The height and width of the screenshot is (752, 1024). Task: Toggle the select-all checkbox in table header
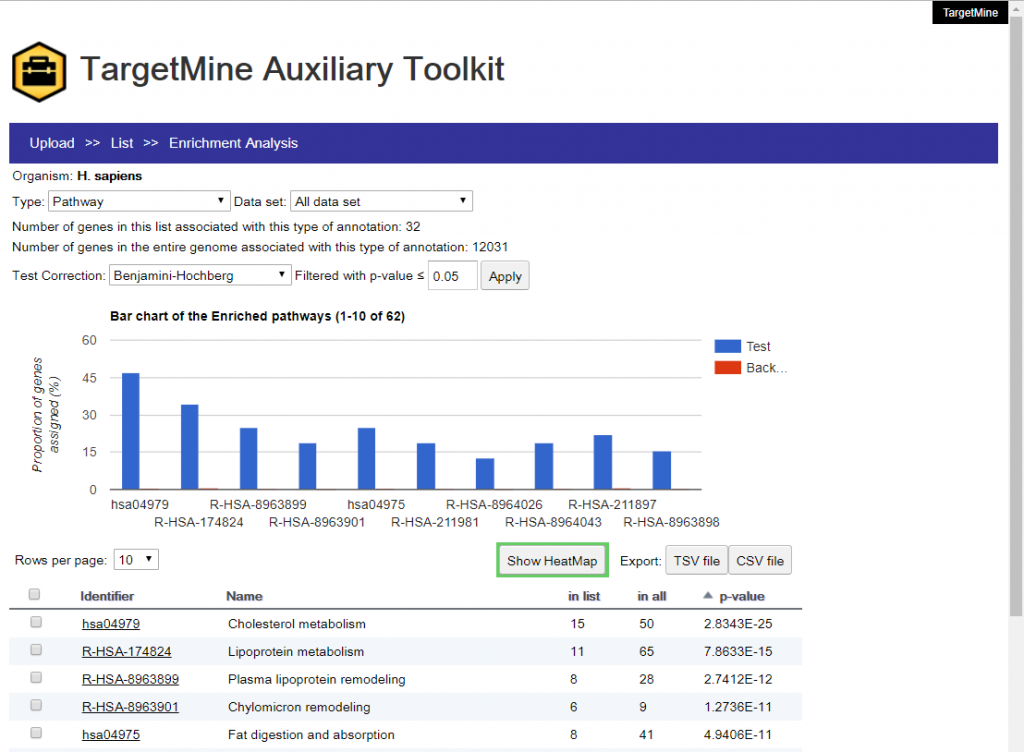click(34, 593)
